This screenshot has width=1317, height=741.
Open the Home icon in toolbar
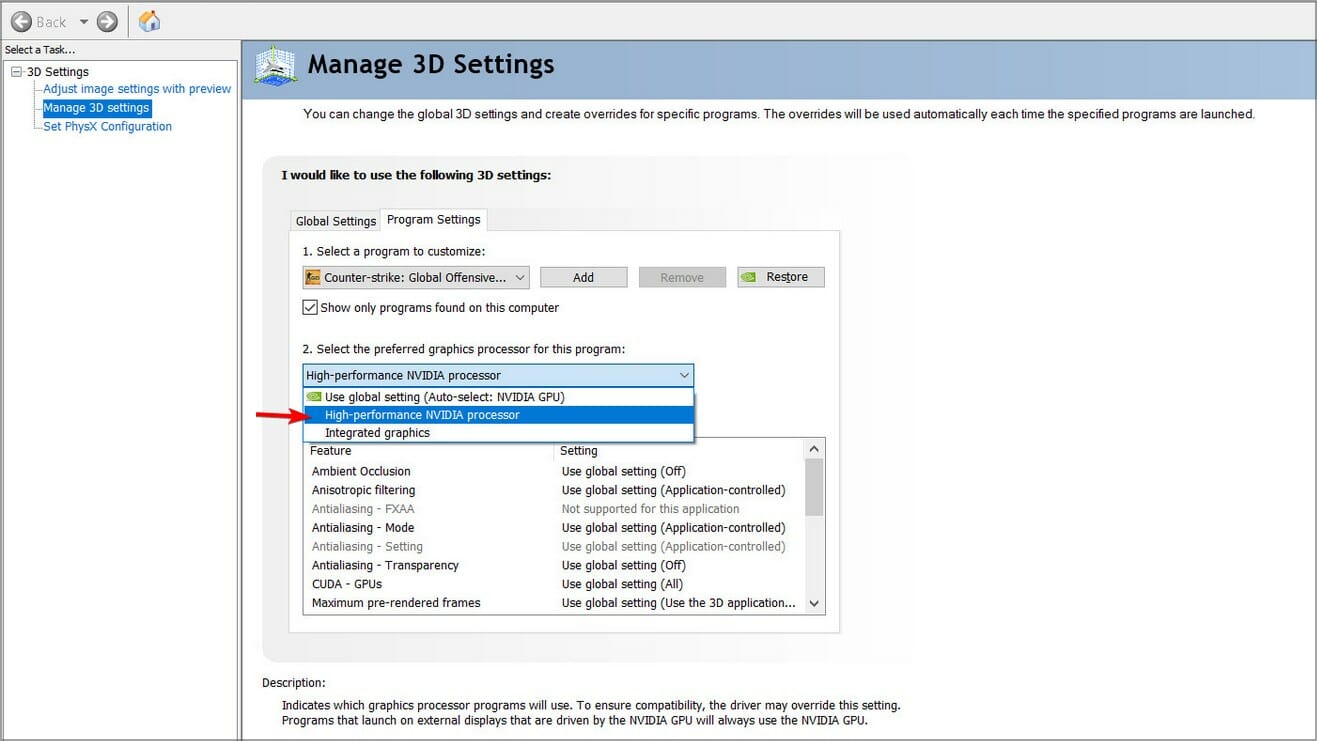click(149, 21)
